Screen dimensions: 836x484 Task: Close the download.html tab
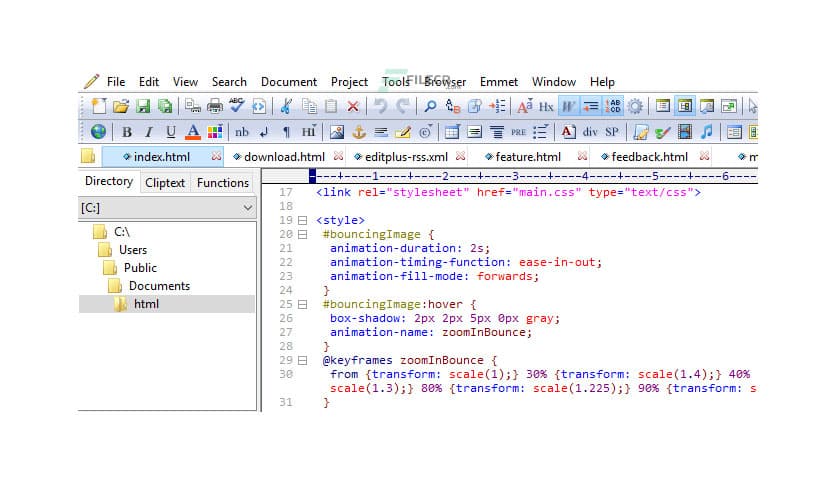338,157
